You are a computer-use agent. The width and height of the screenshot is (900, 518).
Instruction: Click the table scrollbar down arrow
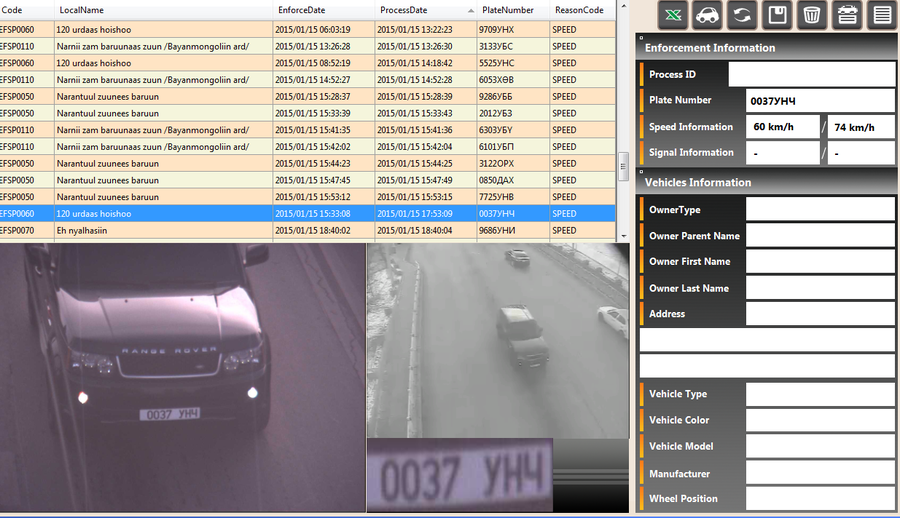(x=623, y=236)
